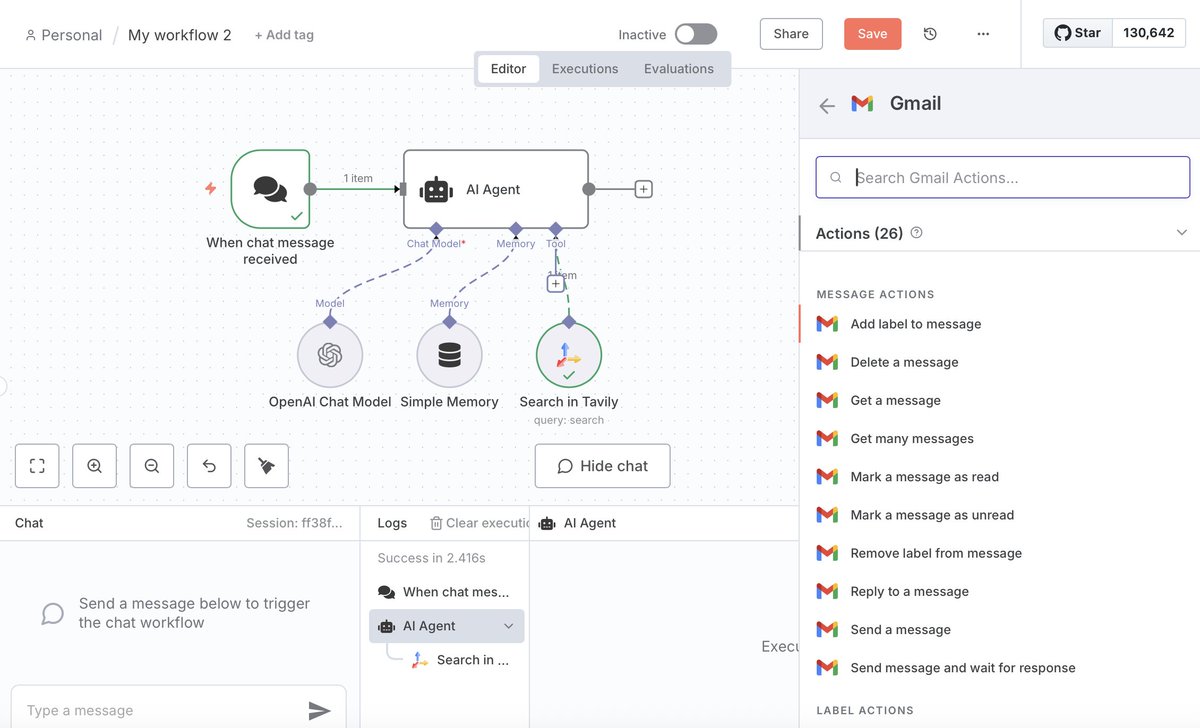
Task: Click the Chat Model connector diamond
Action: coord(436,228)
